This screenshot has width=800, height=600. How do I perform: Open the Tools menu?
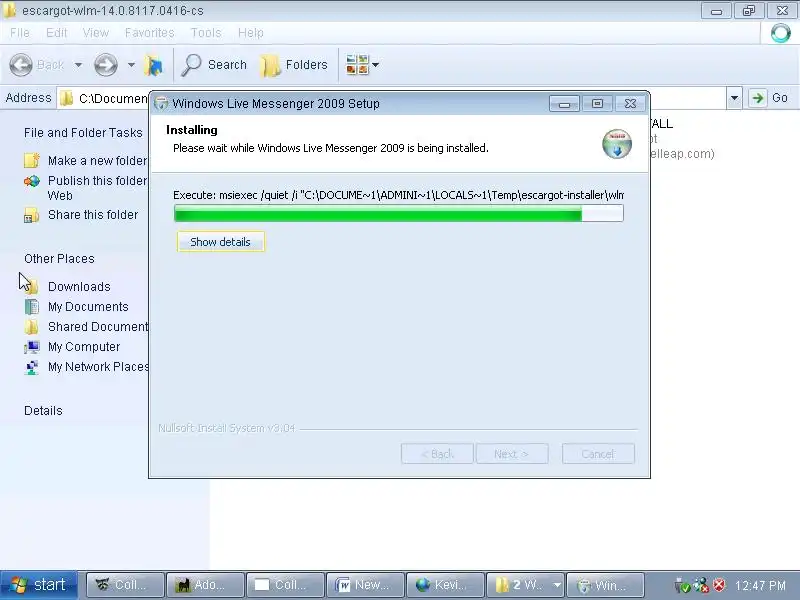206,33
